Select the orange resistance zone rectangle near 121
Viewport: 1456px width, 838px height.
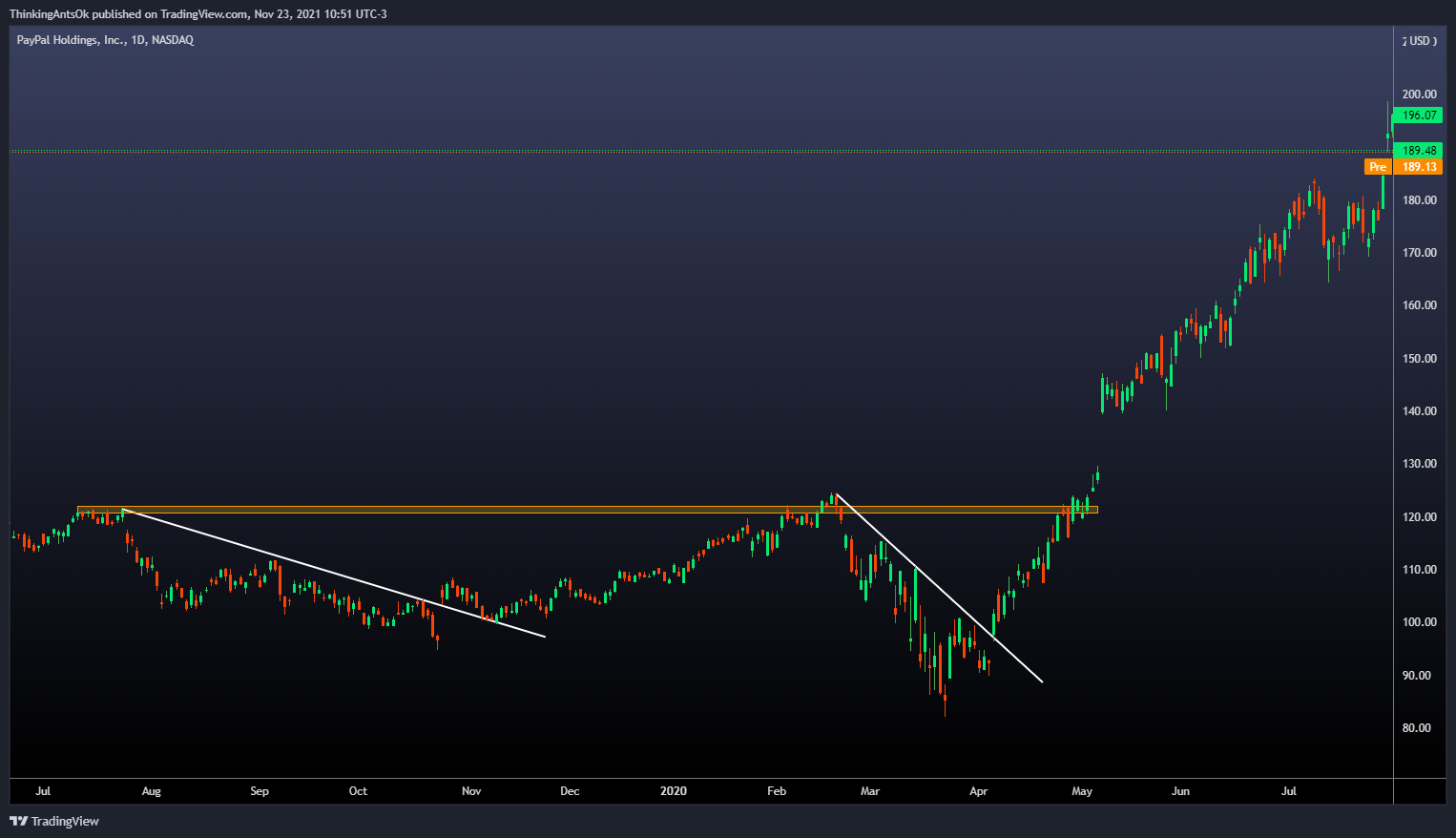[x=587, y=510]
